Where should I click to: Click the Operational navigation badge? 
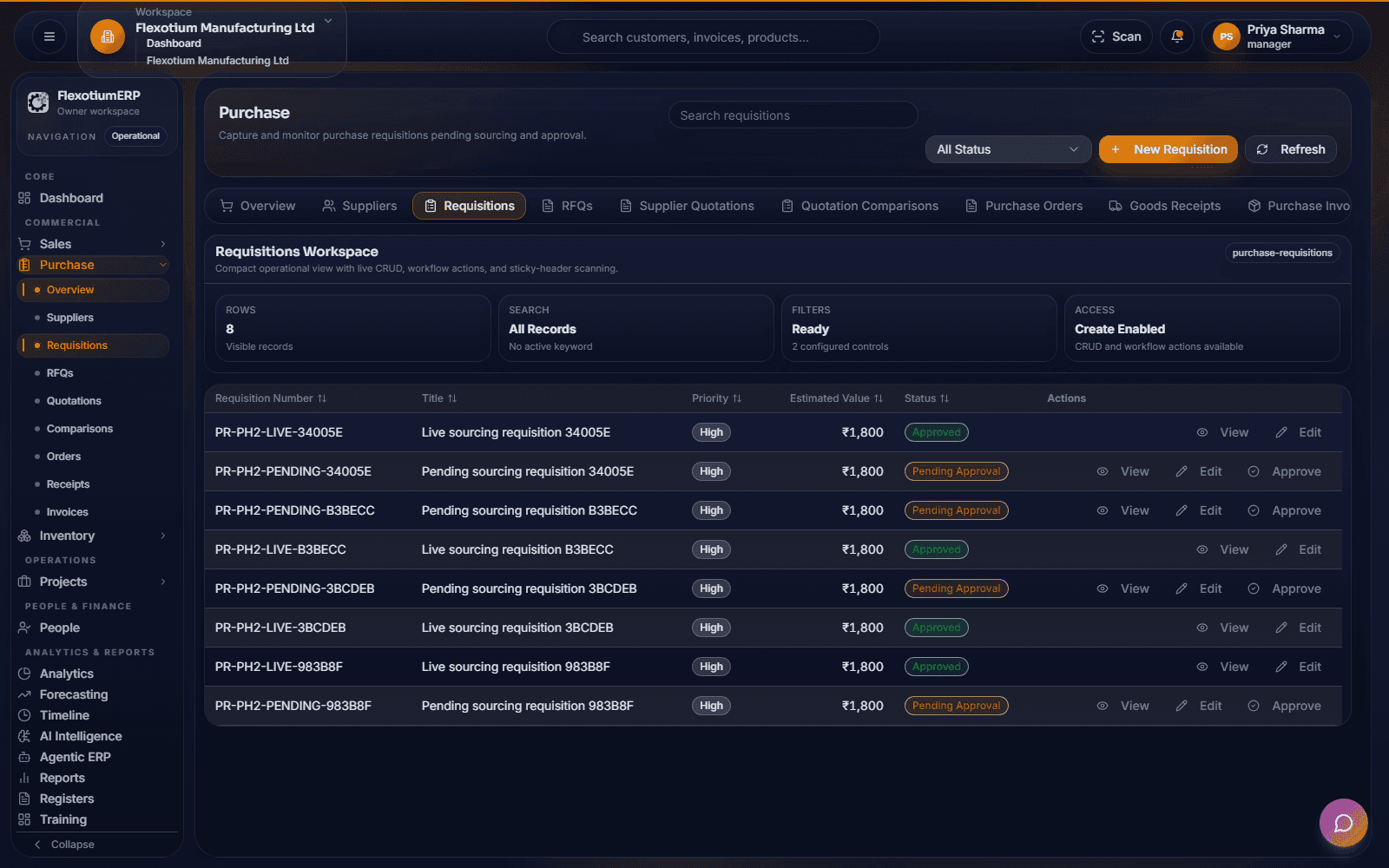[135, 136]
